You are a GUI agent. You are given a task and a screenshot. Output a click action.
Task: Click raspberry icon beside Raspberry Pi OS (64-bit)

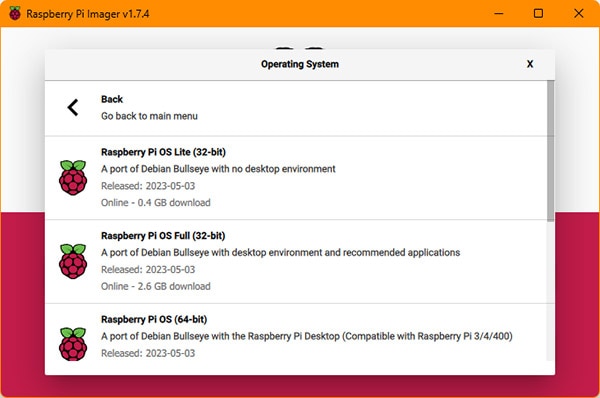point(73,344)
